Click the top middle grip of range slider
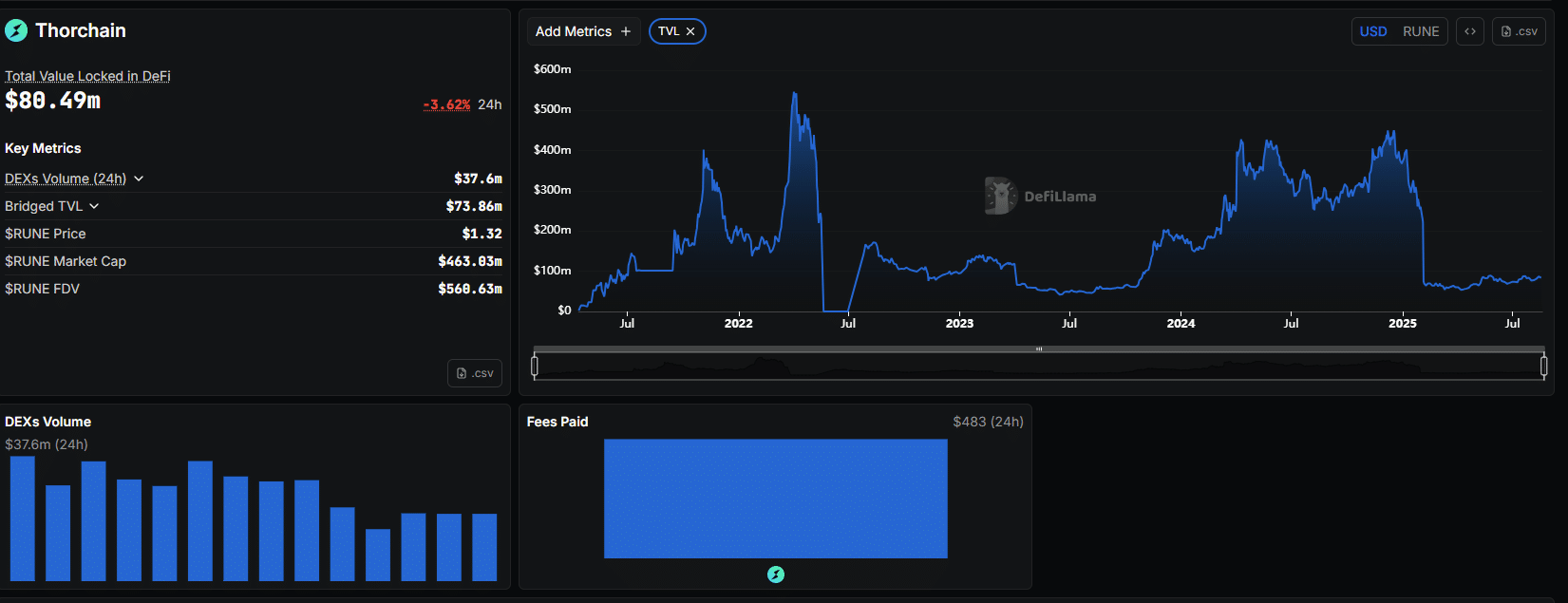 (1039, 349)
